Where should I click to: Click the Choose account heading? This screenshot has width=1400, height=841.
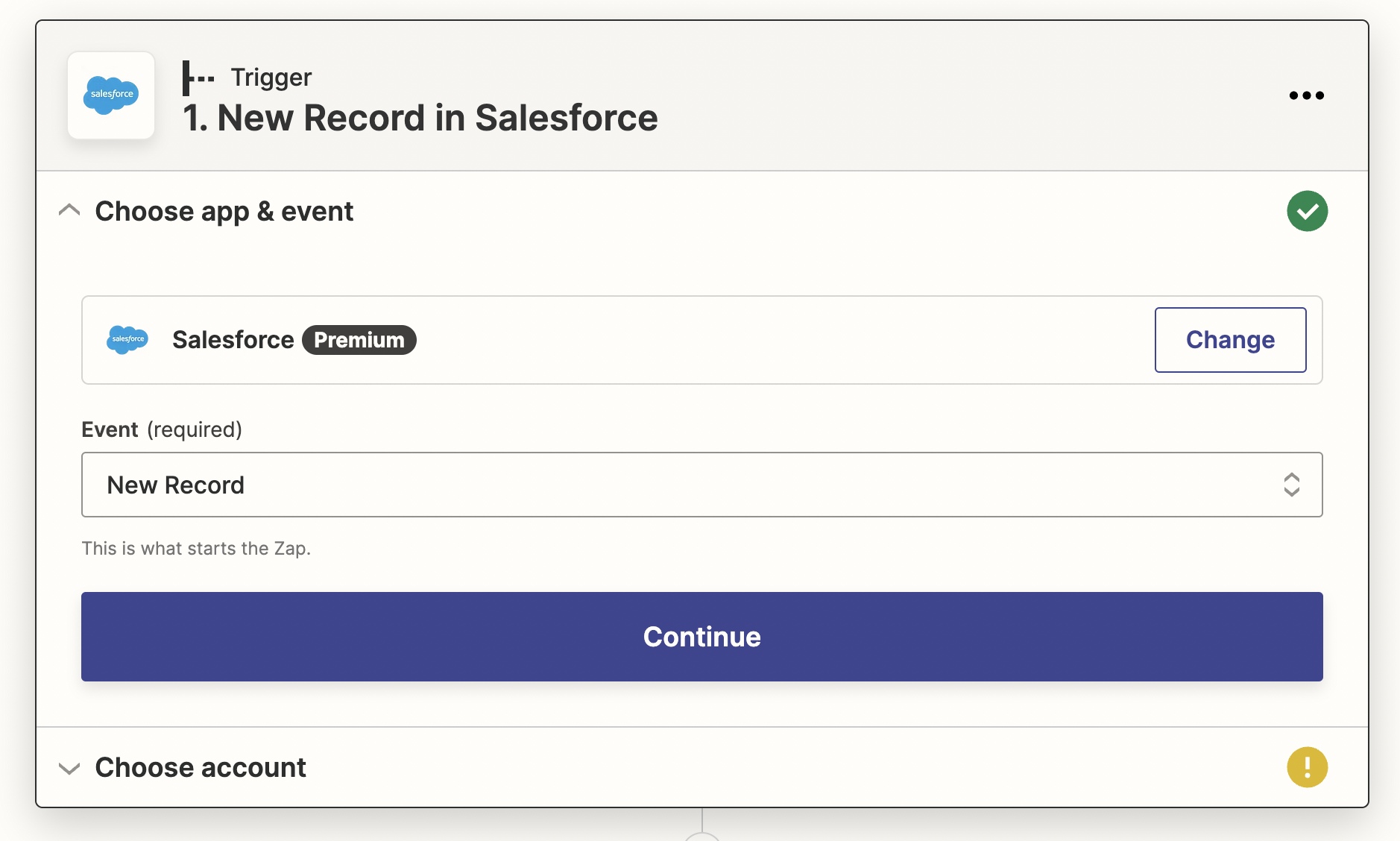199,766
